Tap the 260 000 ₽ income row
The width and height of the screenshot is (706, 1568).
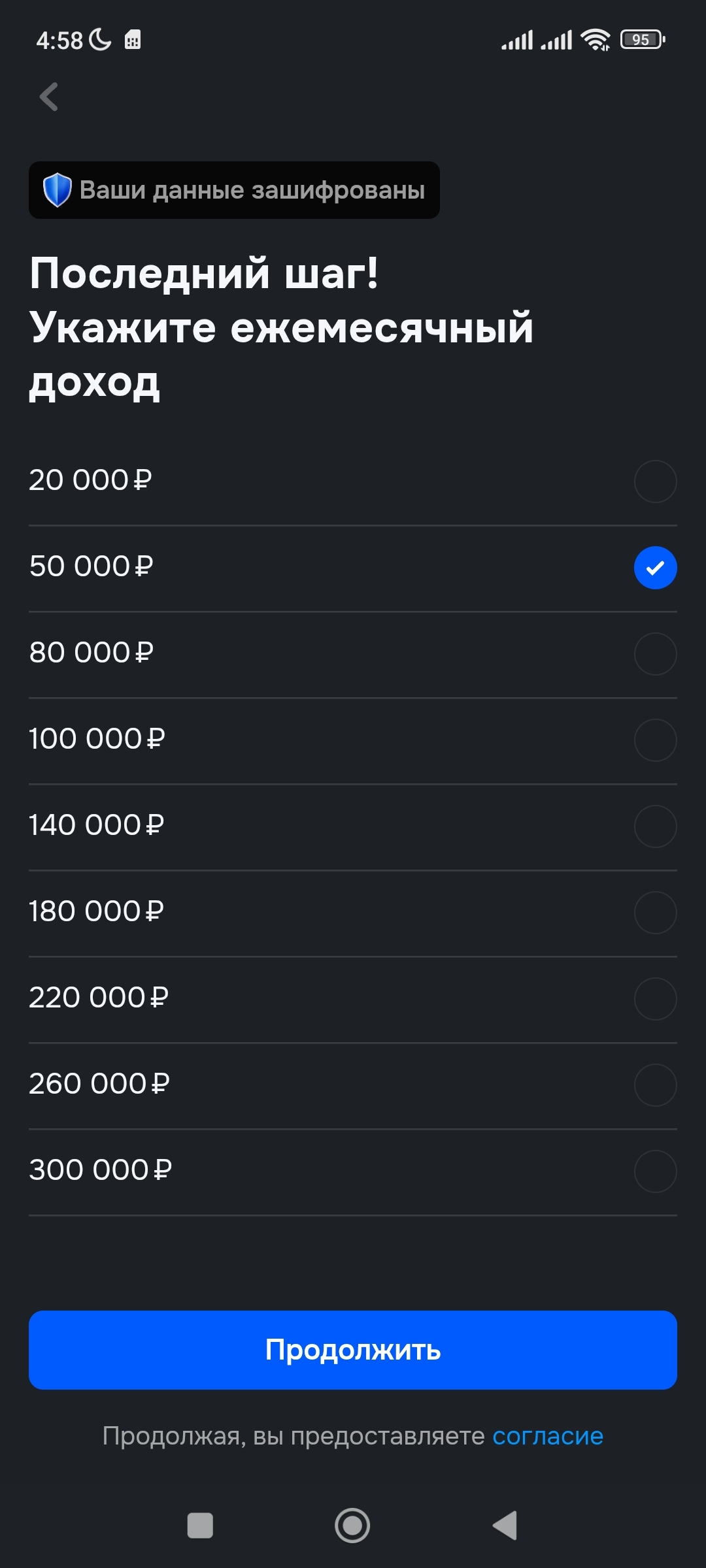tap(99, 1084)
